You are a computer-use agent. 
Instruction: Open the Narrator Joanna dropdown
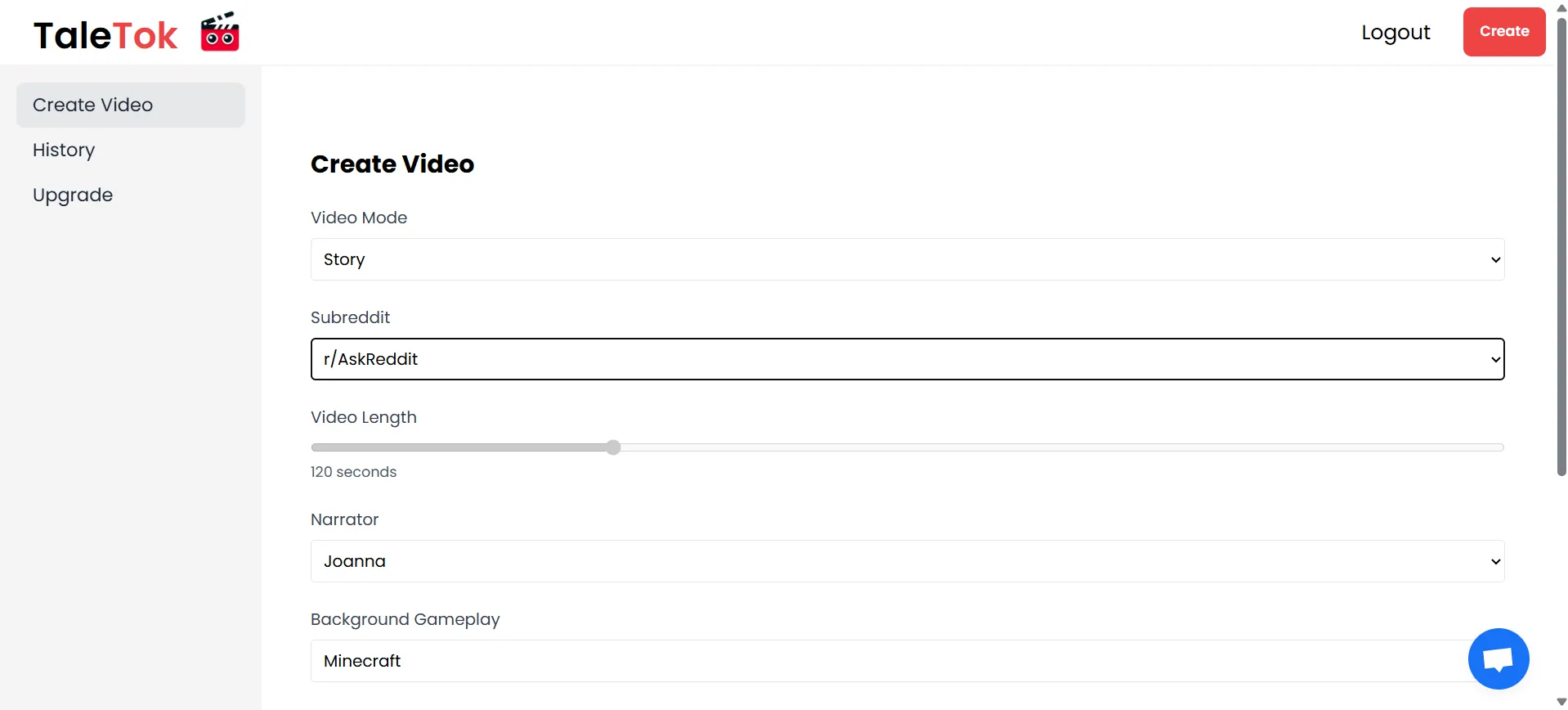(907, 561)
